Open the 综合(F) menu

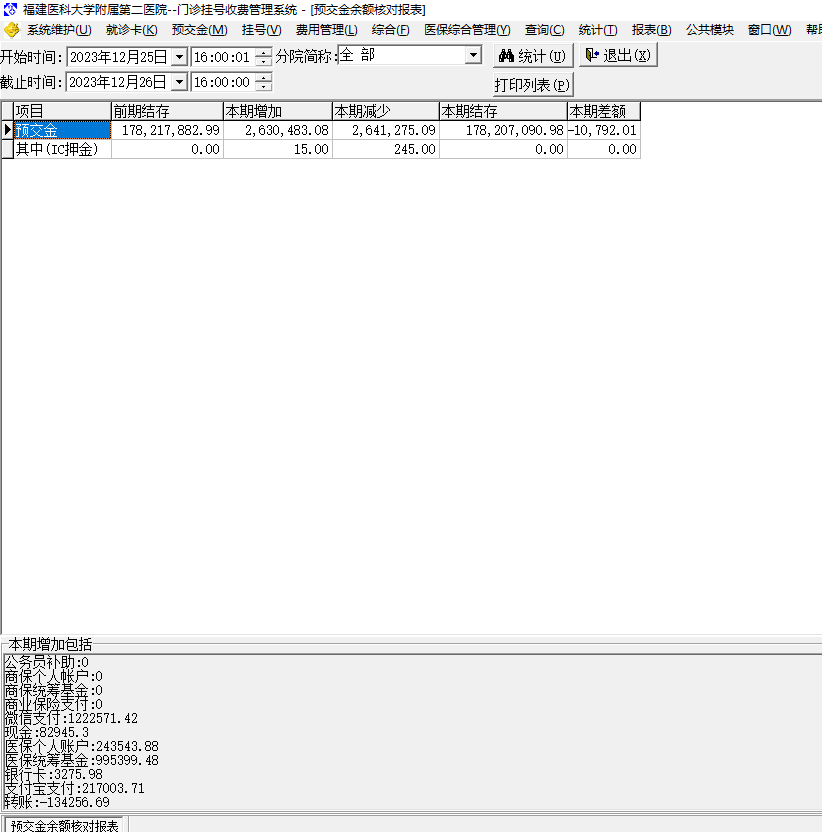[x=391, y=30]
